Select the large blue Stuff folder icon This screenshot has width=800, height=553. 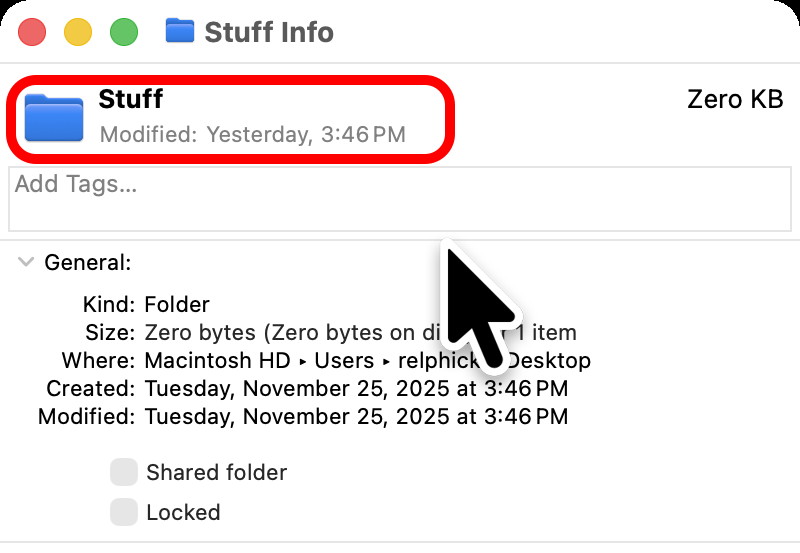(54, 118)
